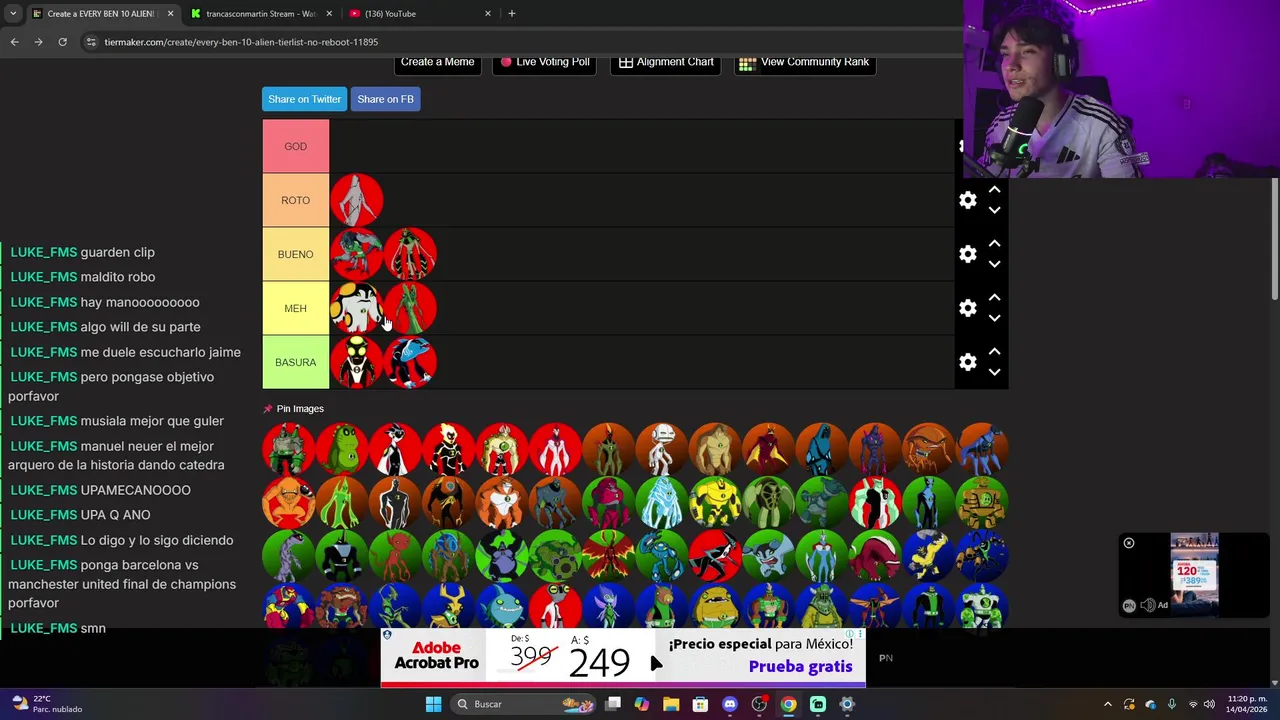Screen dimensions: 1280x720
Task: Pick Big Chill from the image pool
Action: [x=822, y=448]
